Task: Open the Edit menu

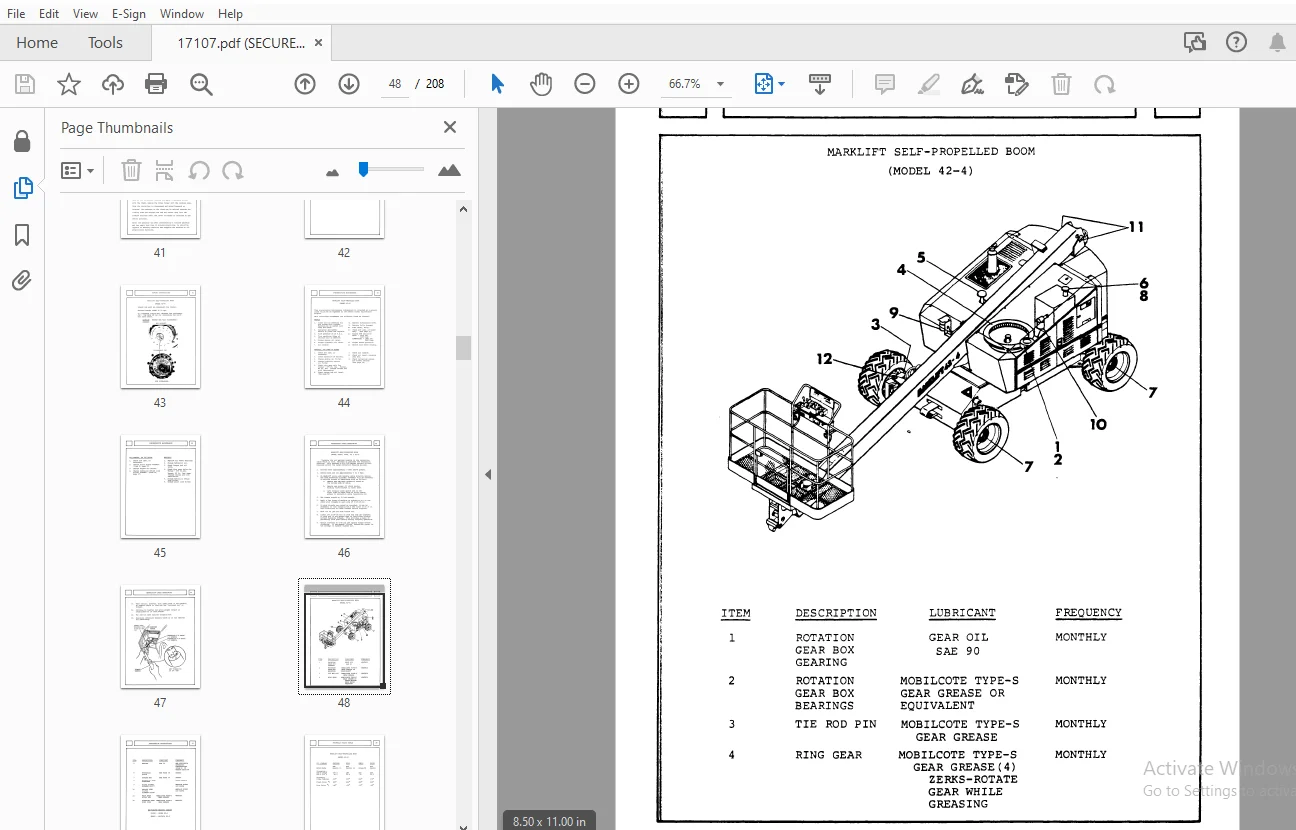Action: click(x=49, y=14)
